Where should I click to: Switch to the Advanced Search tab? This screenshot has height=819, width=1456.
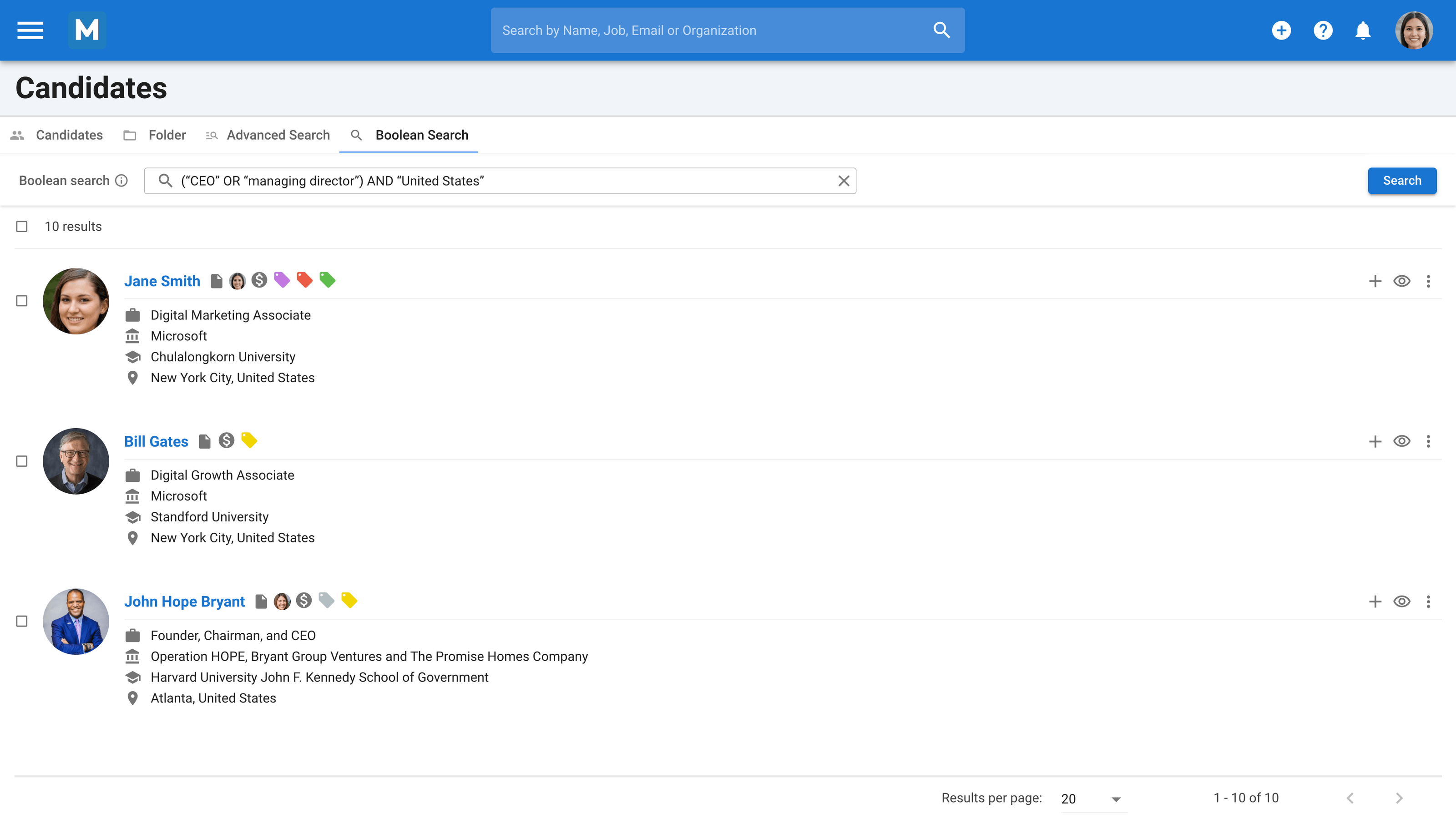pos(278,135)
